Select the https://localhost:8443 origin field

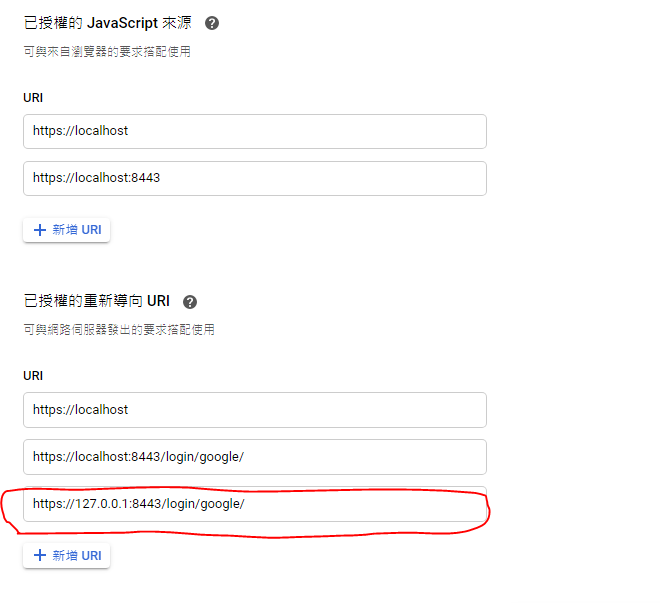point(254,178)
